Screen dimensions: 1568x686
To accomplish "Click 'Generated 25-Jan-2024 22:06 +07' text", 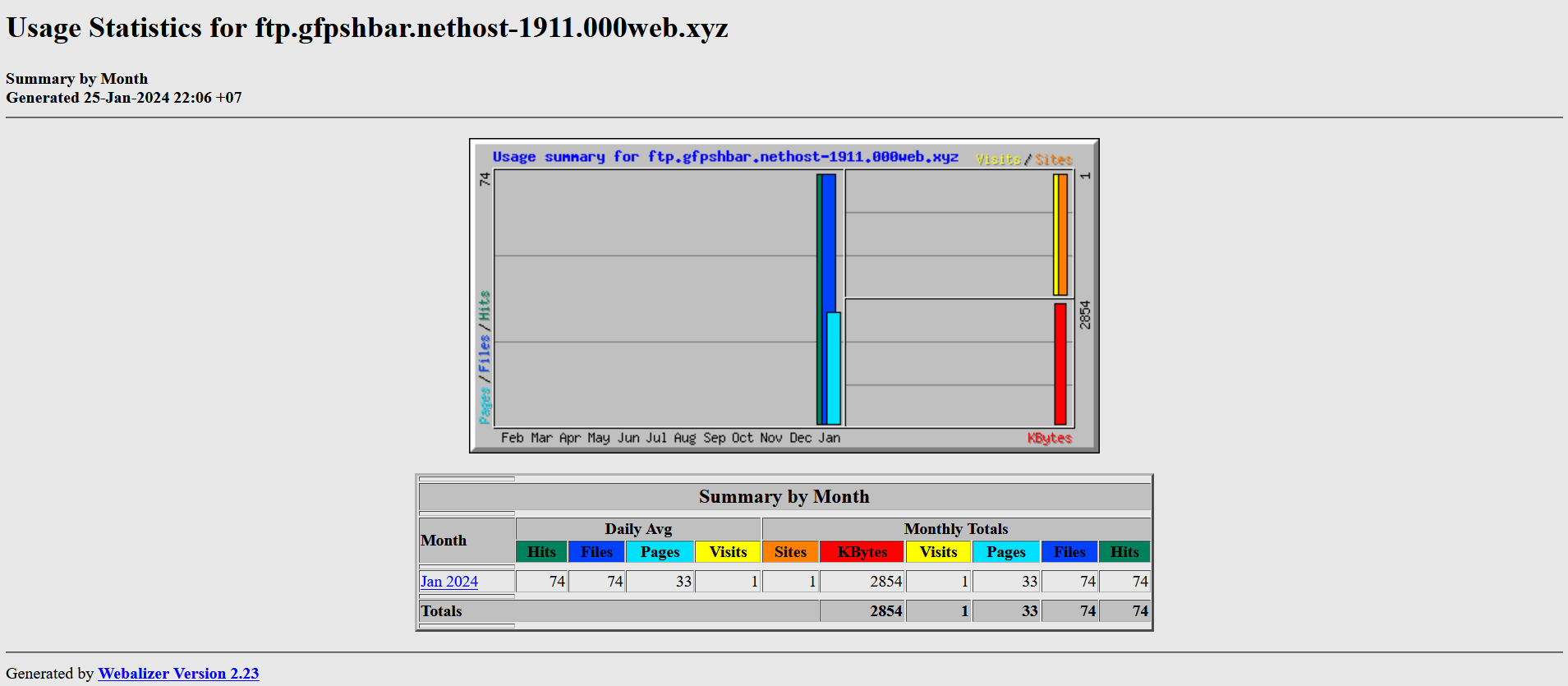I will (124, 98).
